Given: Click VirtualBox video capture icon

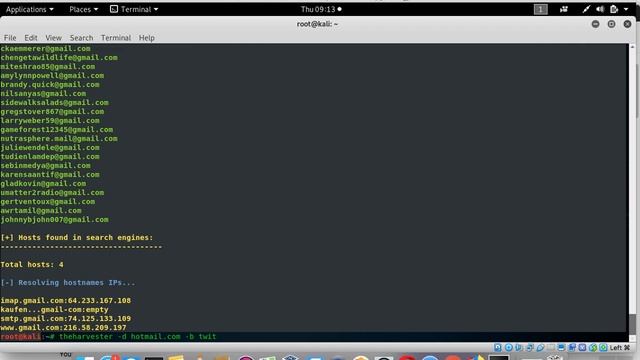Looking at the screenshot, I should (x=572, y=347).
